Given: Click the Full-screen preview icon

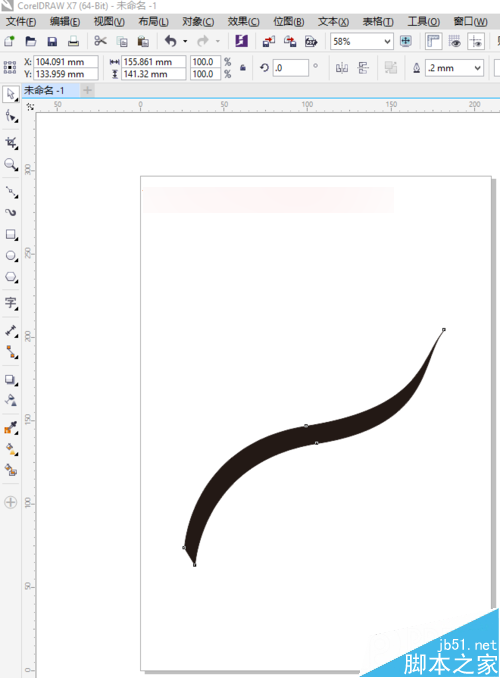Looking at the screenshot, I should [405, 42].
